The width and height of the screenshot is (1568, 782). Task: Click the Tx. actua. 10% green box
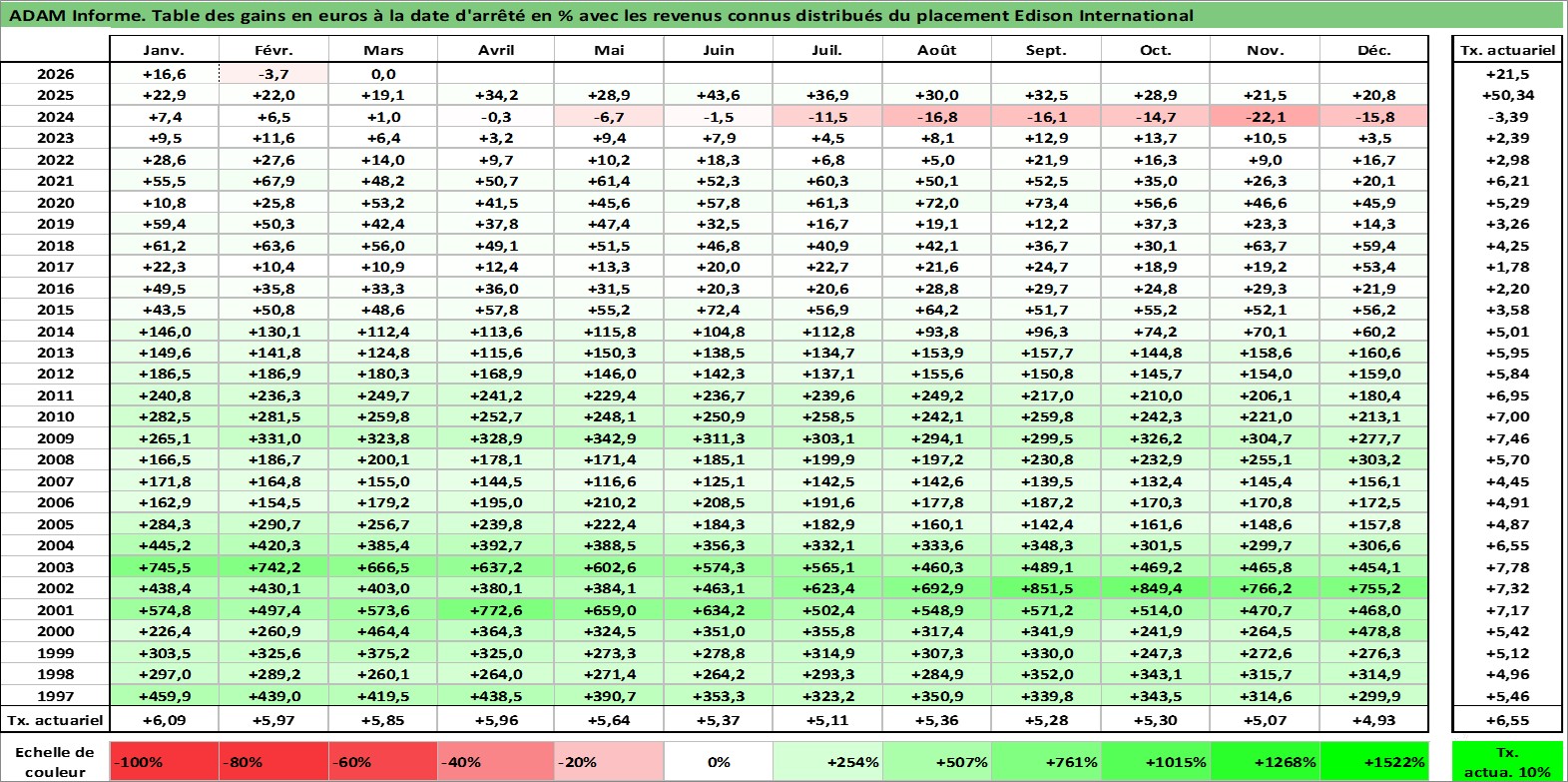pyautogui.click(x=1507, y=762)
